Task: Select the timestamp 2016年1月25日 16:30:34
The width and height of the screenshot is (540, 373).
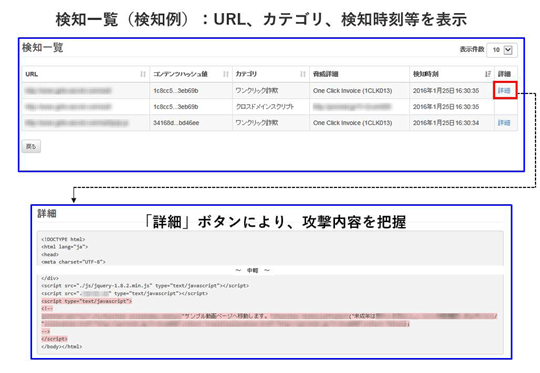Action: [446, 123]
